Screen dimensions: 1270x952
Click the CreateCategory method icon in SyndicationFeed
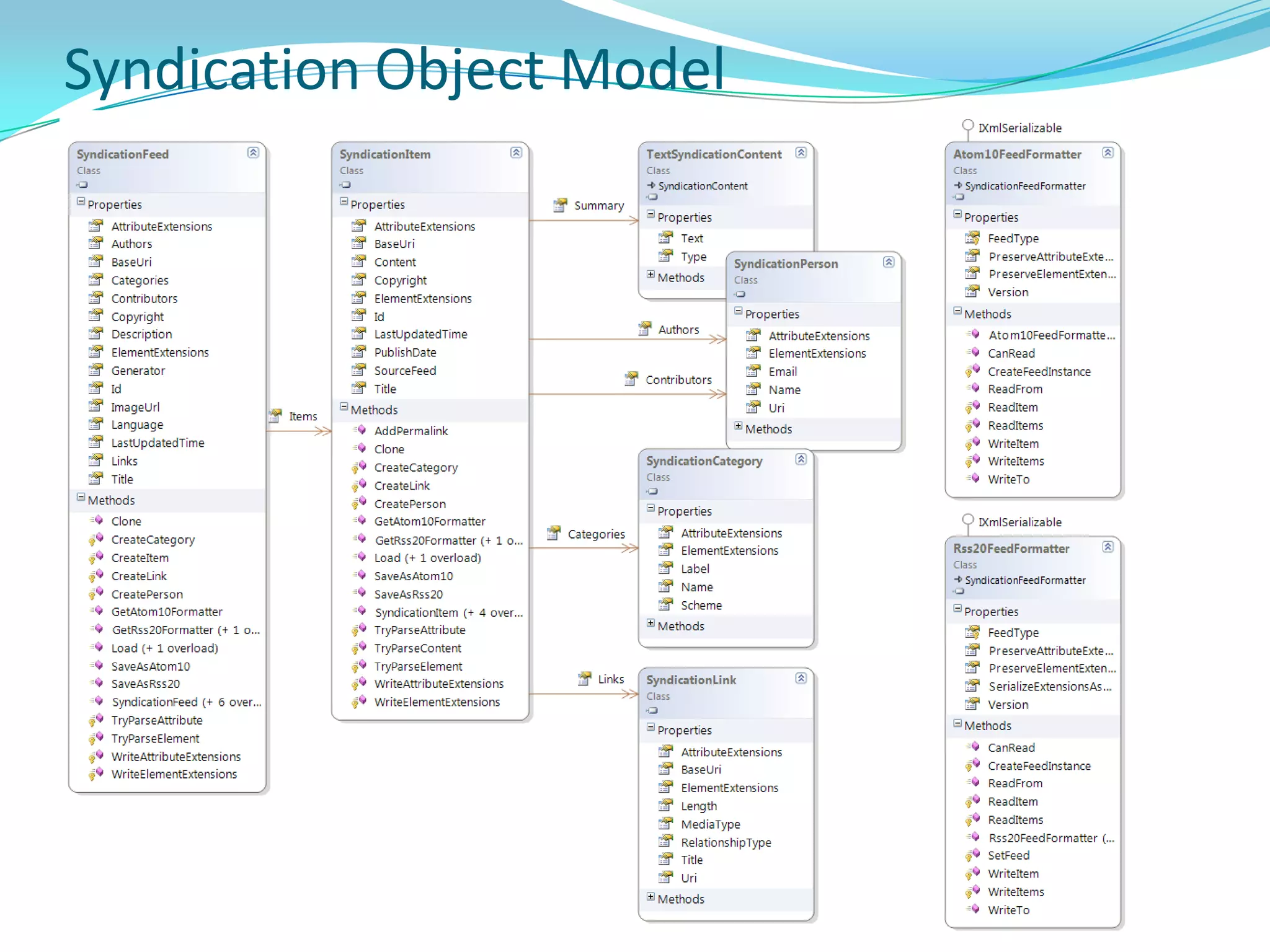(96, 539)
